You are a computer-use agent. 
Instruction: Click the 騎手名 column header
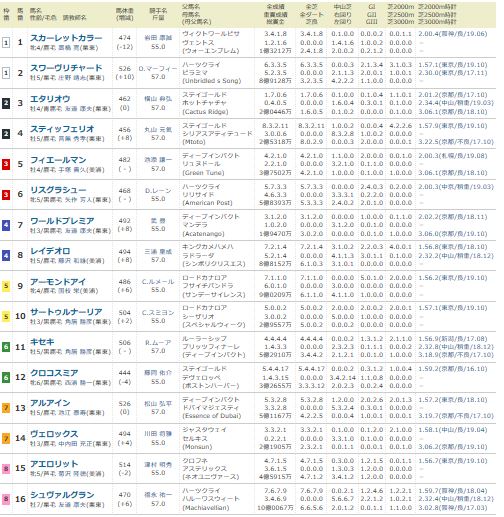(x=158, y=14)
